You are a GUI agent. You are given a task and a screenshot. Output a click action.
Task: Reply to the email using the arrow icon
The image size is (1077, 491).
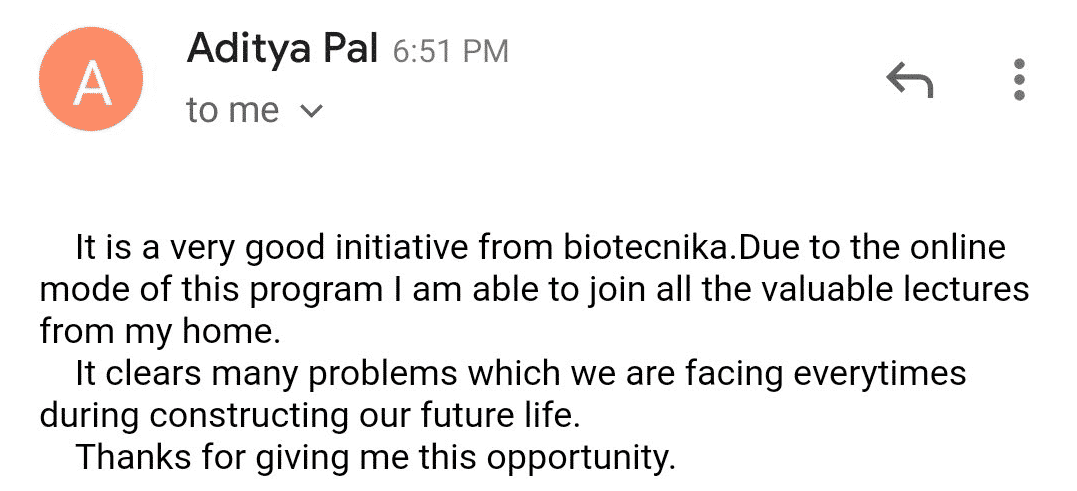point(909,80)
